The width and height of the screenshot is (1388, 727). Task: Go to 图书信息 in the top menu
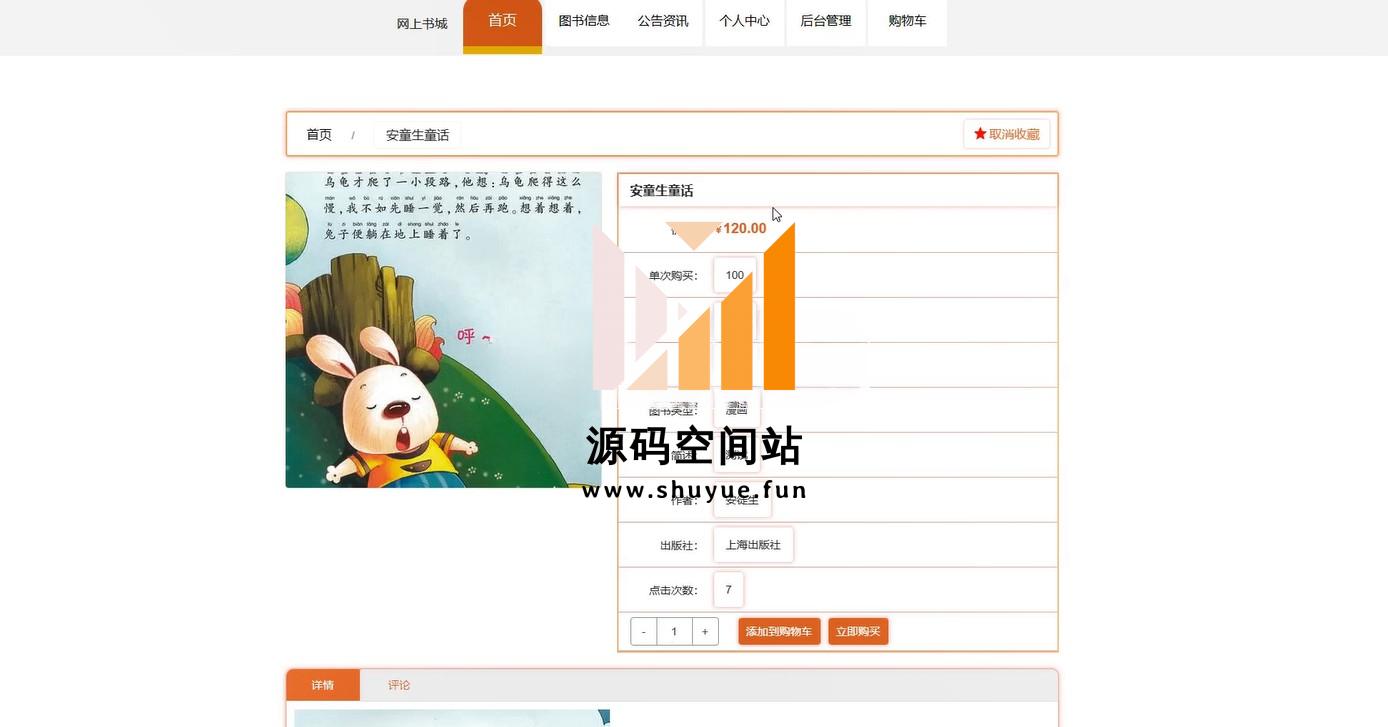(x=583, y=21)
